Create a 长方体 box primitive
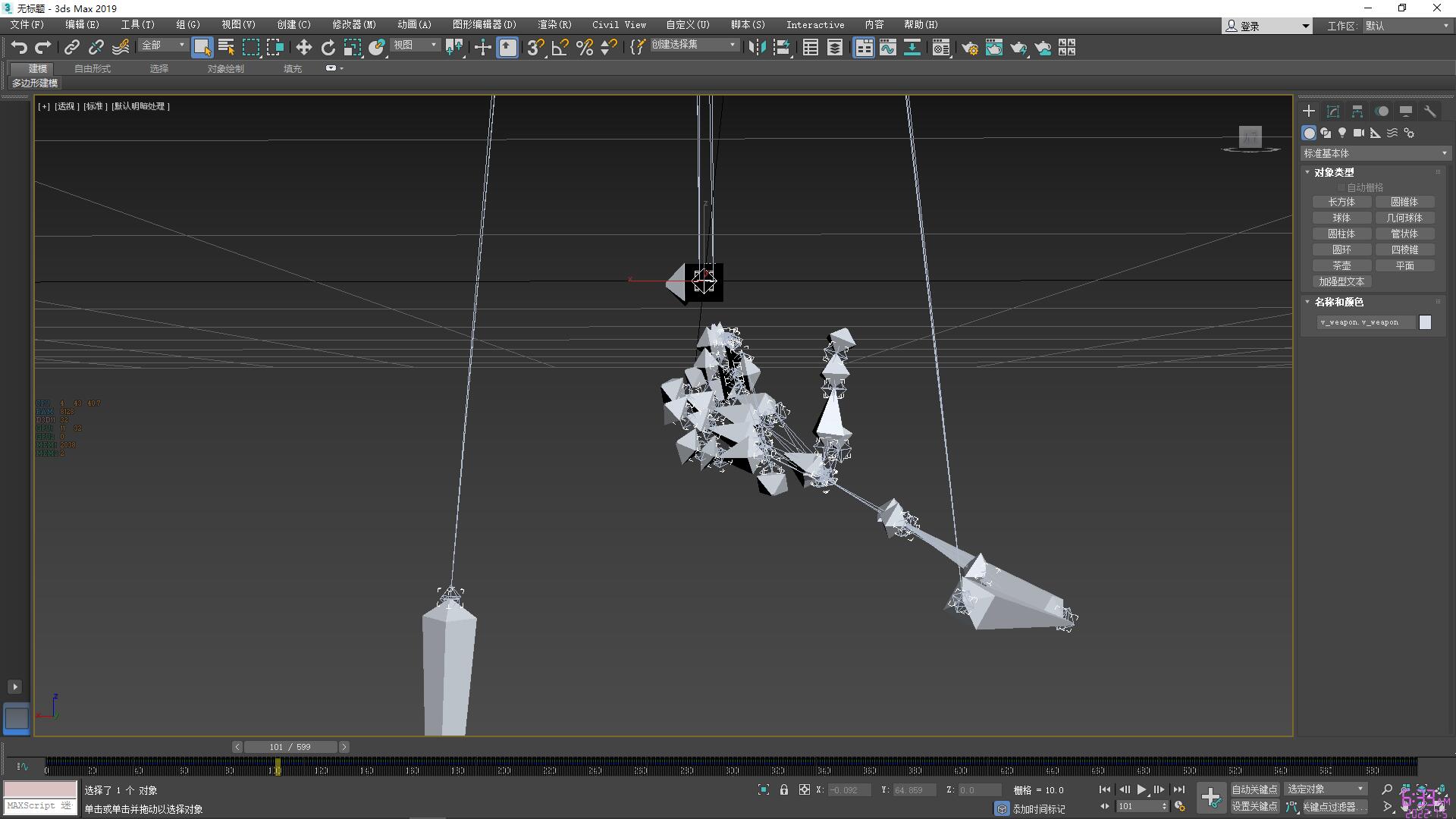1456x819 pixels. pos(1341,202)
